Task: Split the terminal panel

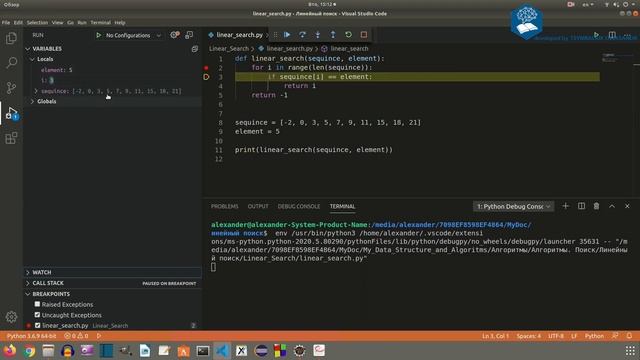Action: [x=581, y=206]
